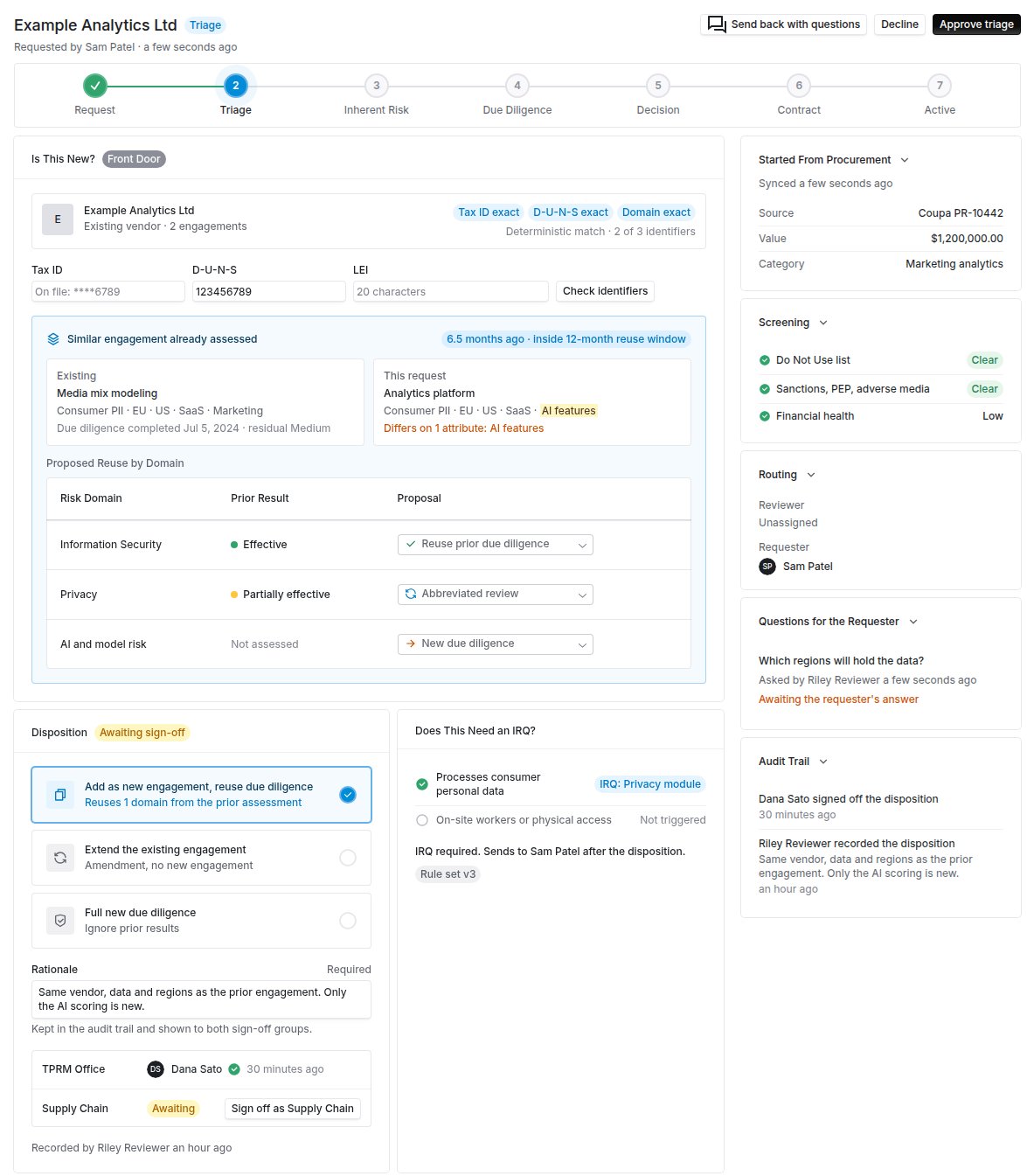Click the green check beside Financial health

tap(765, 416)
